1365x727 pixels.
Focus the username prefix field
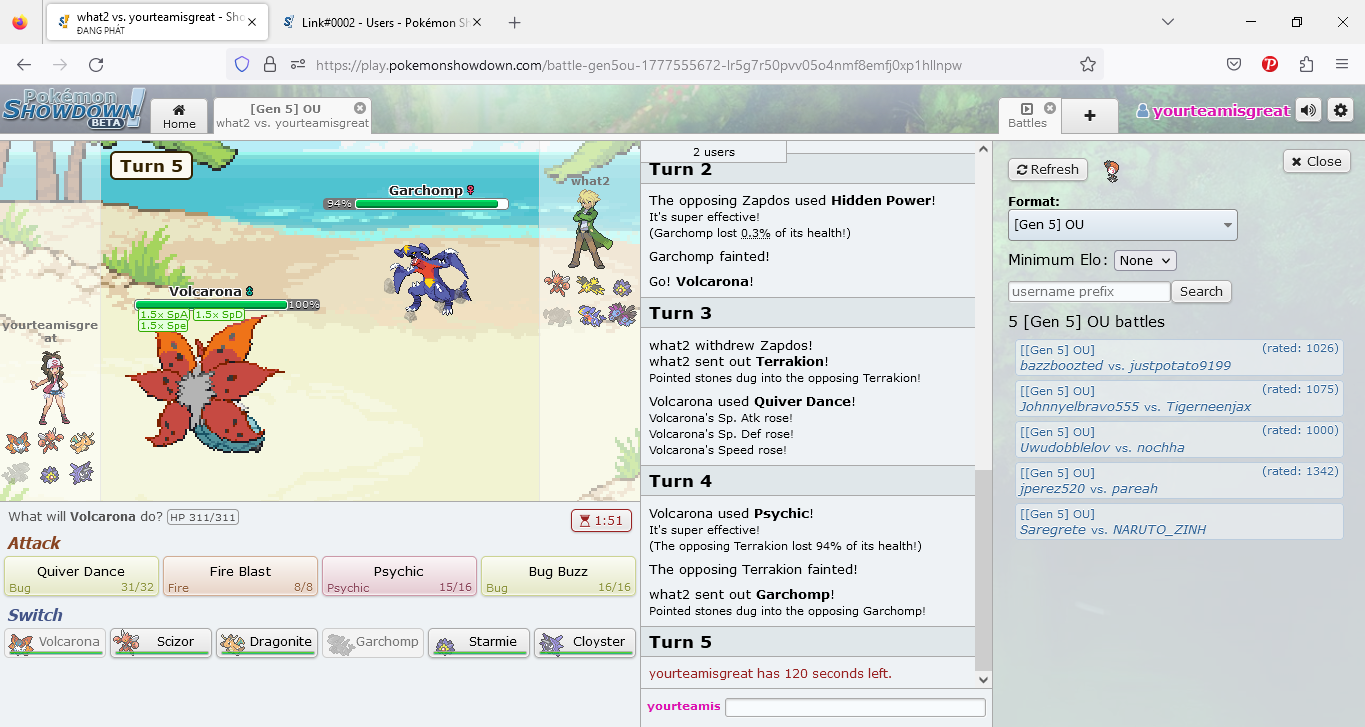[1089, 292]
